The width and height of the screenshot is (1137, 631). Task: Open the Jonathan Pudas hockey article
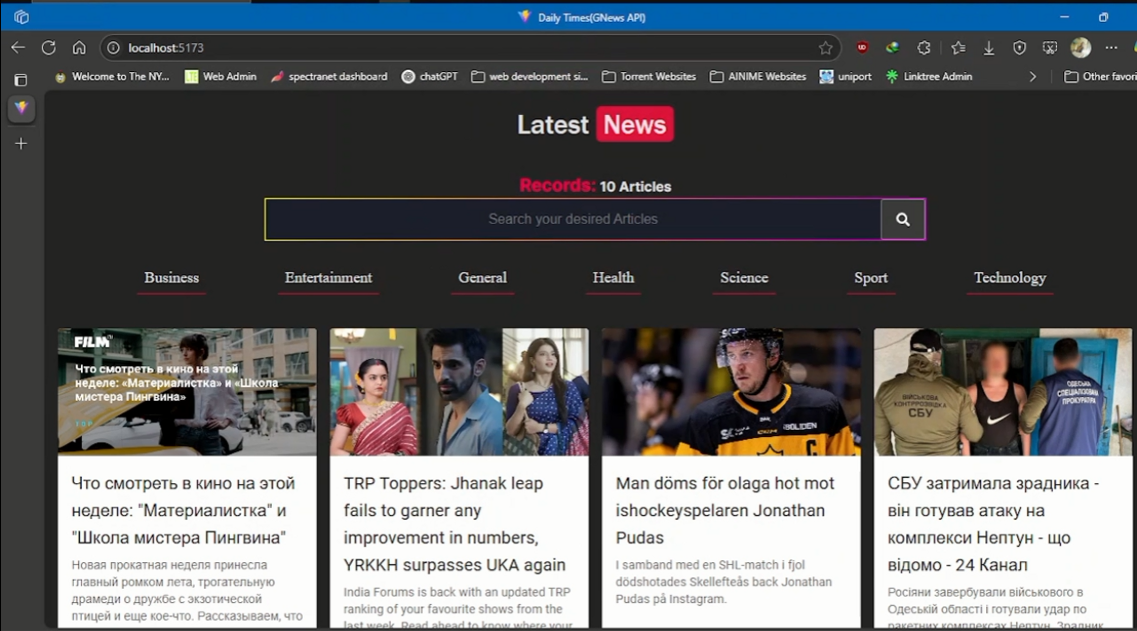click(729, 509)
